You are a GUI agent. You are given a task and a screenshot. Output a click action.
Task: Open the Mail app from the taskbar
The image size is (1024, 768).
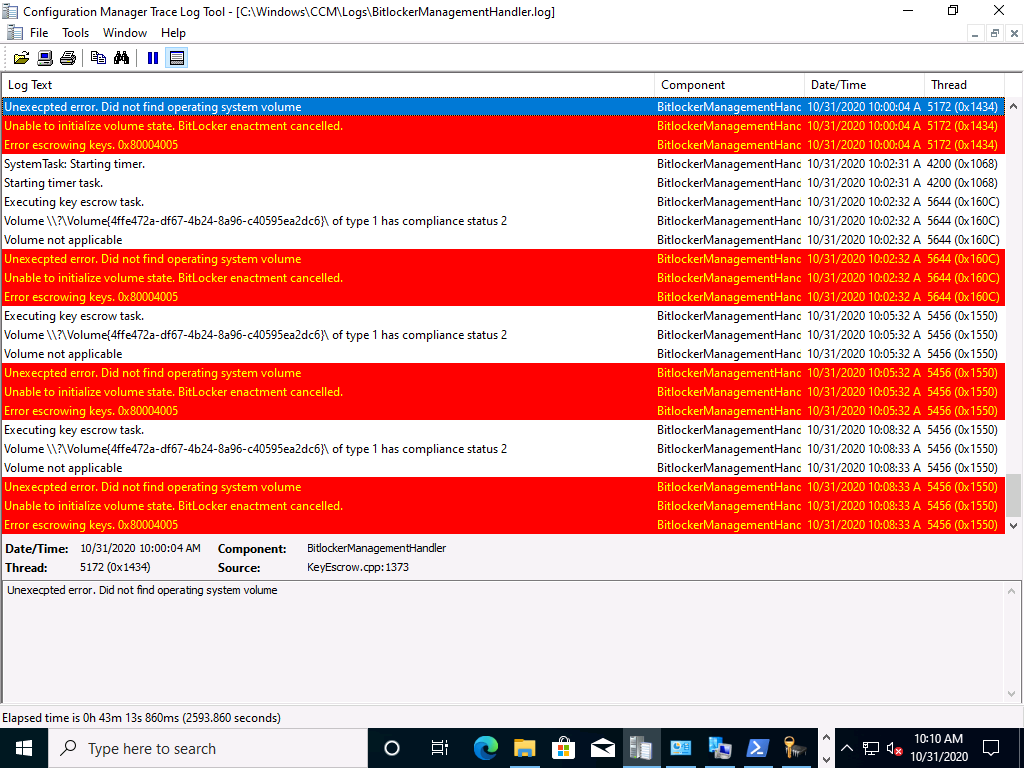pos(602,748)
